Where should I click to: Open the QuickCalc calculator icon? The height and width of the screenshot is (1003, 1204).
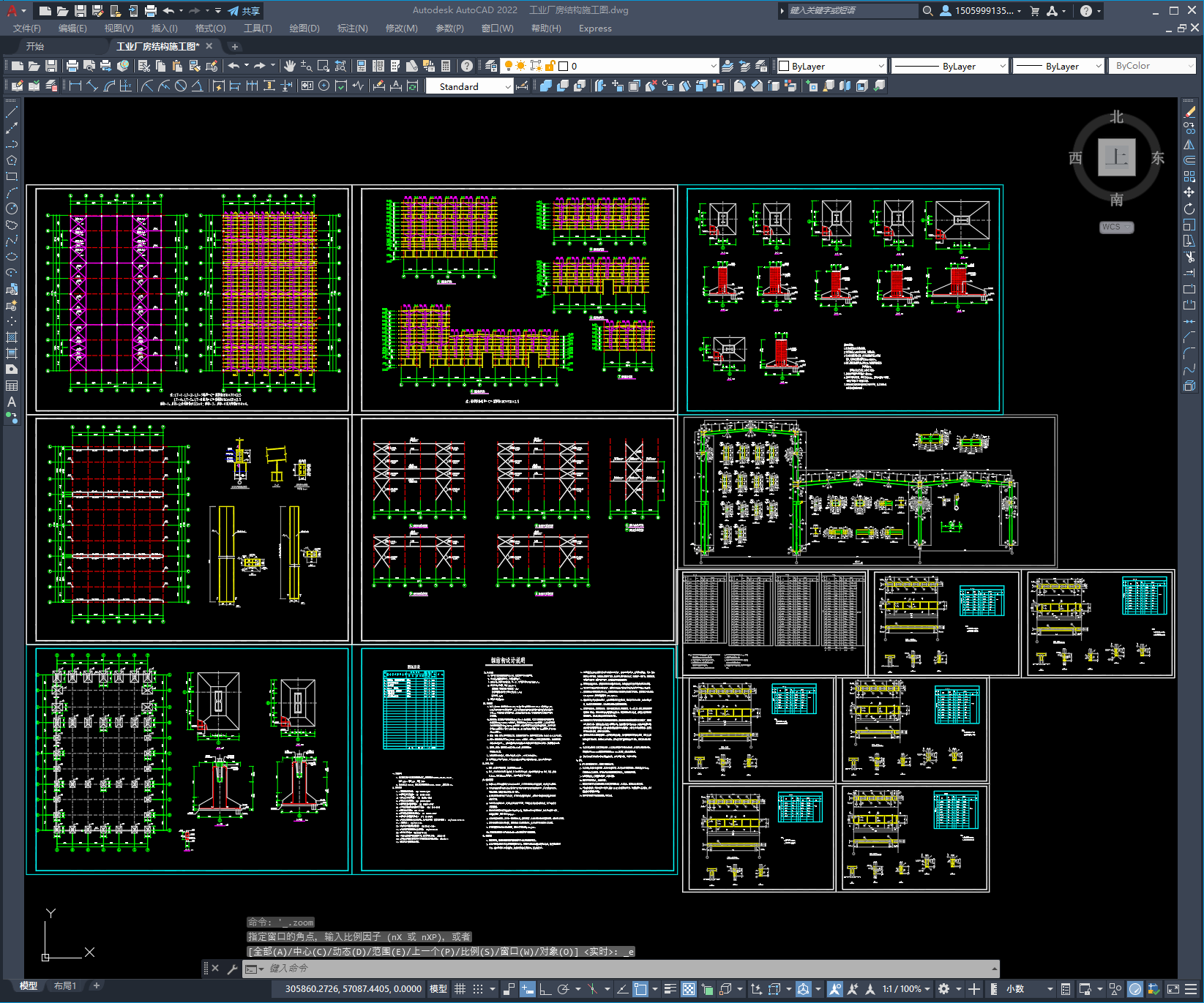pyautogui.click(x=446, y=66)
